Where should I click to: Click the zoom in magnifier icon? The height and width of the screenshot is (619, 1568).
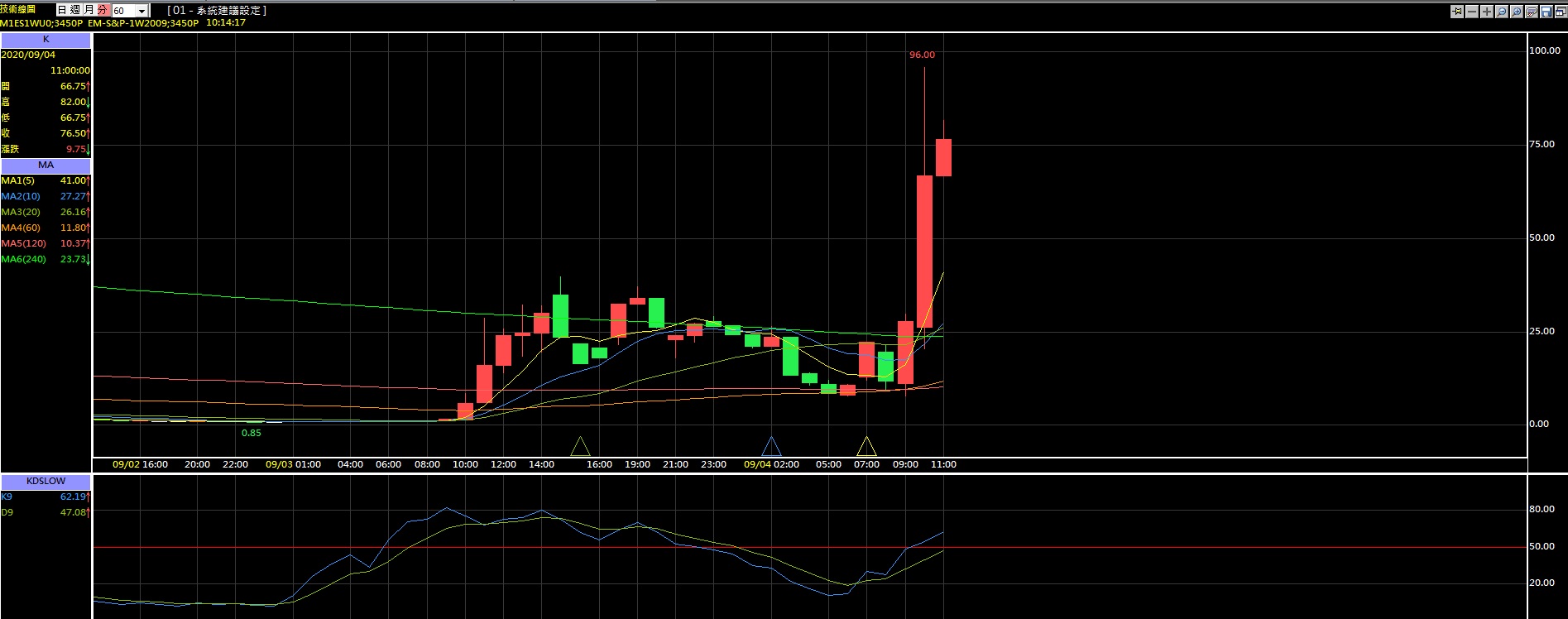(x=1517, y=12)
